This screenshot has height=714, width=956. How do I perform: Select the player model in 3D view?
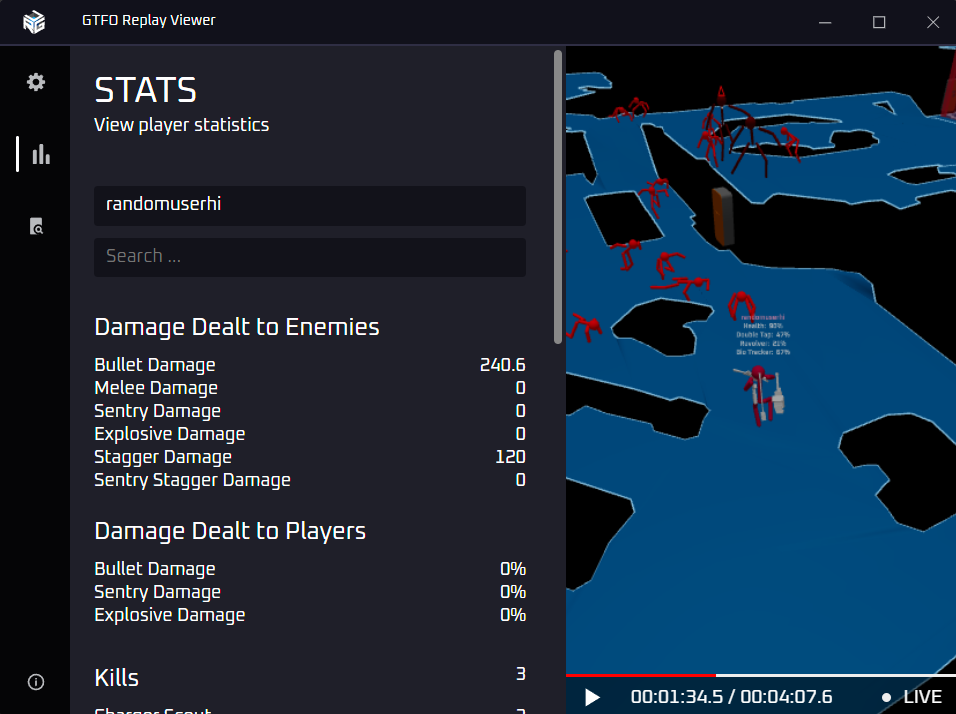click(760, 394)
